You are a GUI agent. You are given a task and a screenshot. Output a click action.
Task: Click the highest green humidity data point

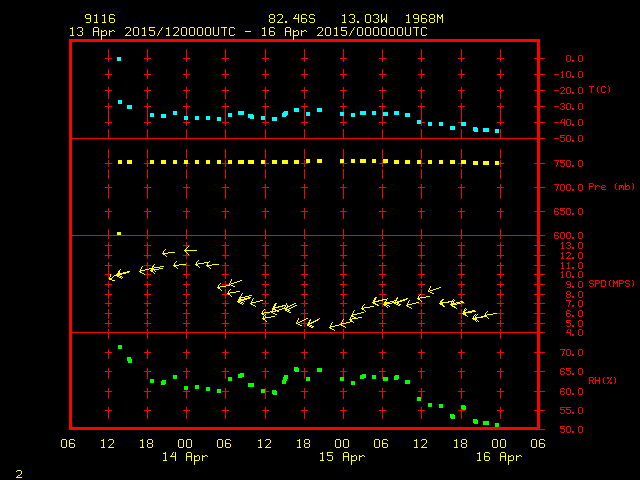pyautogui.click(x=120, y=347)
